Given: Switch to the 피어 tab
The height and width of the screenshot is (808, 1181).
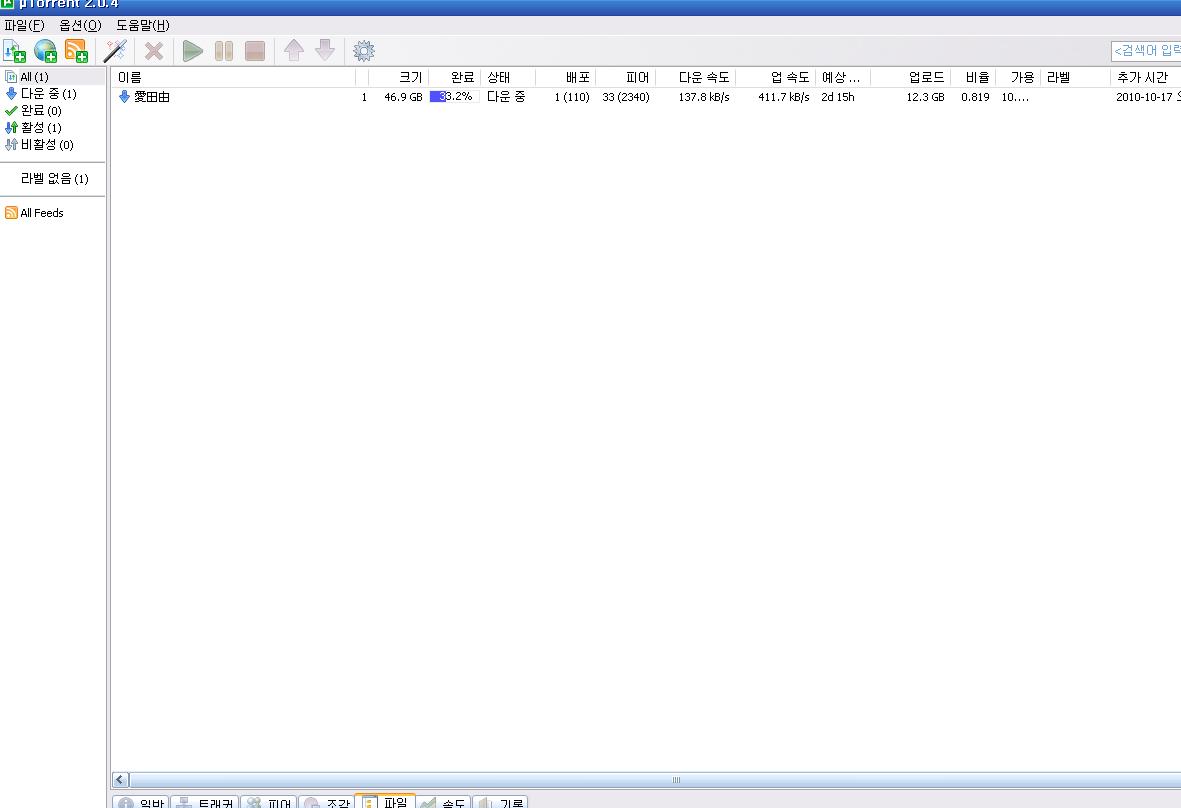Looking at the screenshot, I should click(x=269, y=802).
